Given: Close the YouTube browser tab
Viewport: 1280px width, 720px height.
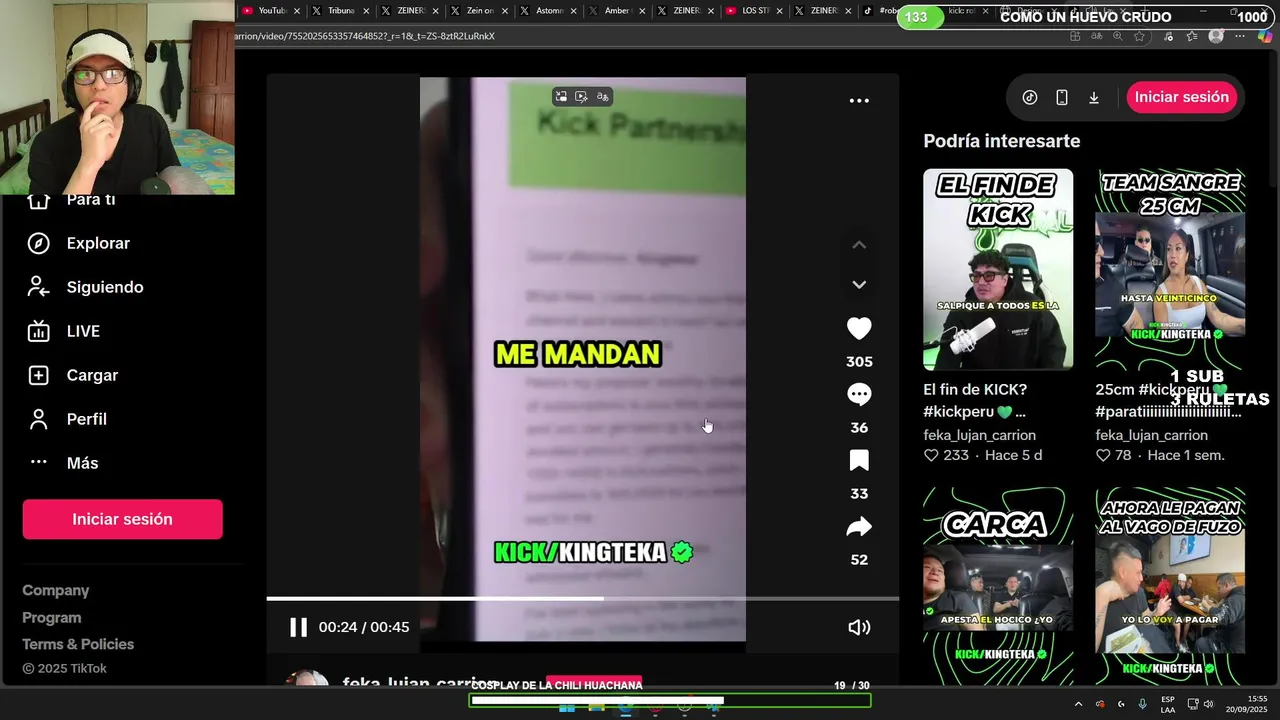Looking at the screenshot, I should click(297, 11).
